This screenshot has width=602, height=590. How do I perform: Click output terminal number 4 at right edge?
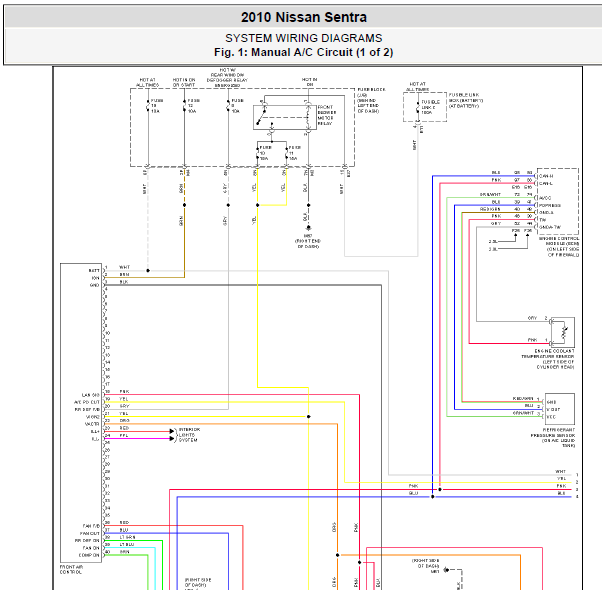577,497
